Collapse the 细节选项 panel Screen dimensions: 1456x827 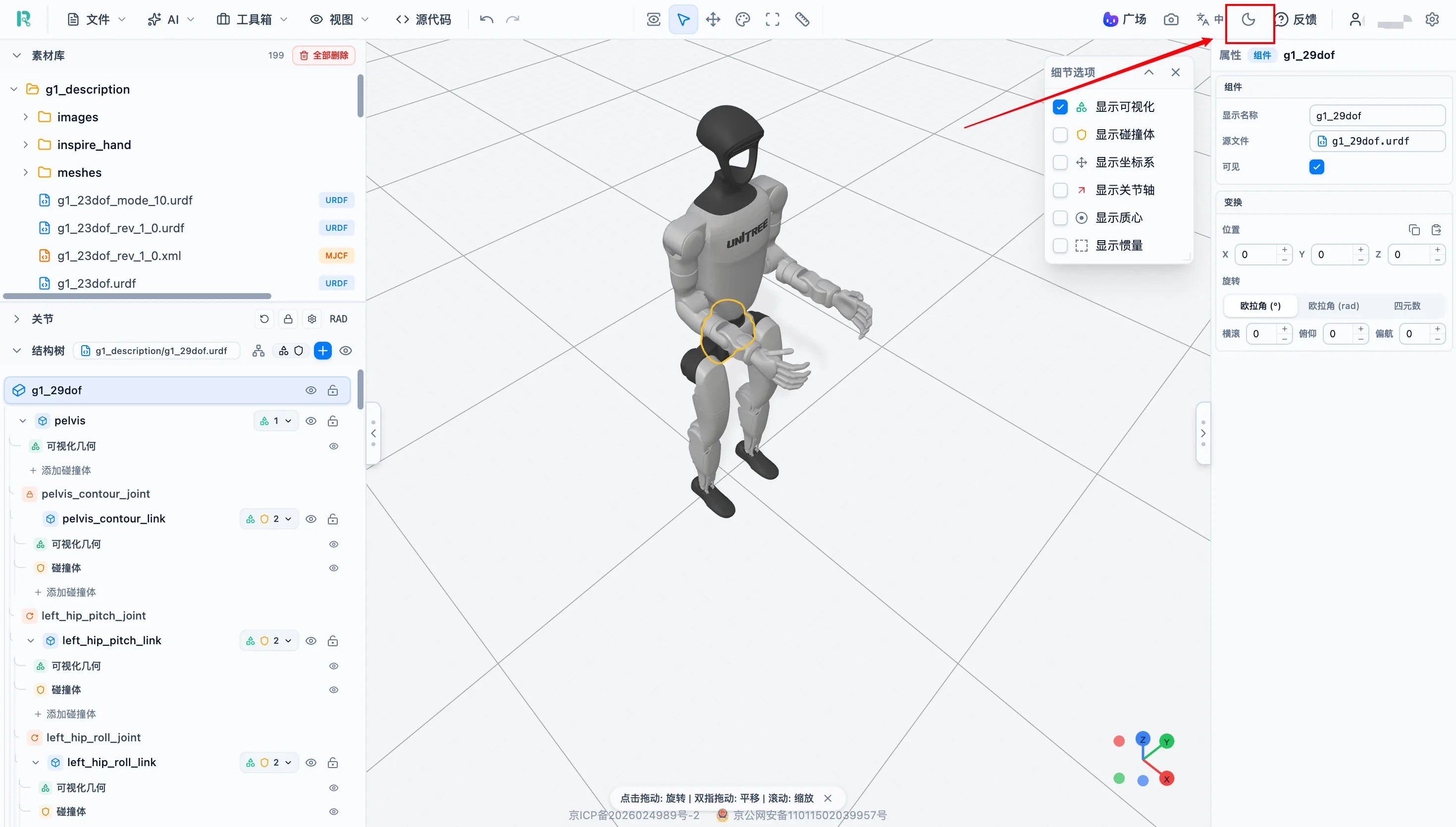click(1149, 72)
